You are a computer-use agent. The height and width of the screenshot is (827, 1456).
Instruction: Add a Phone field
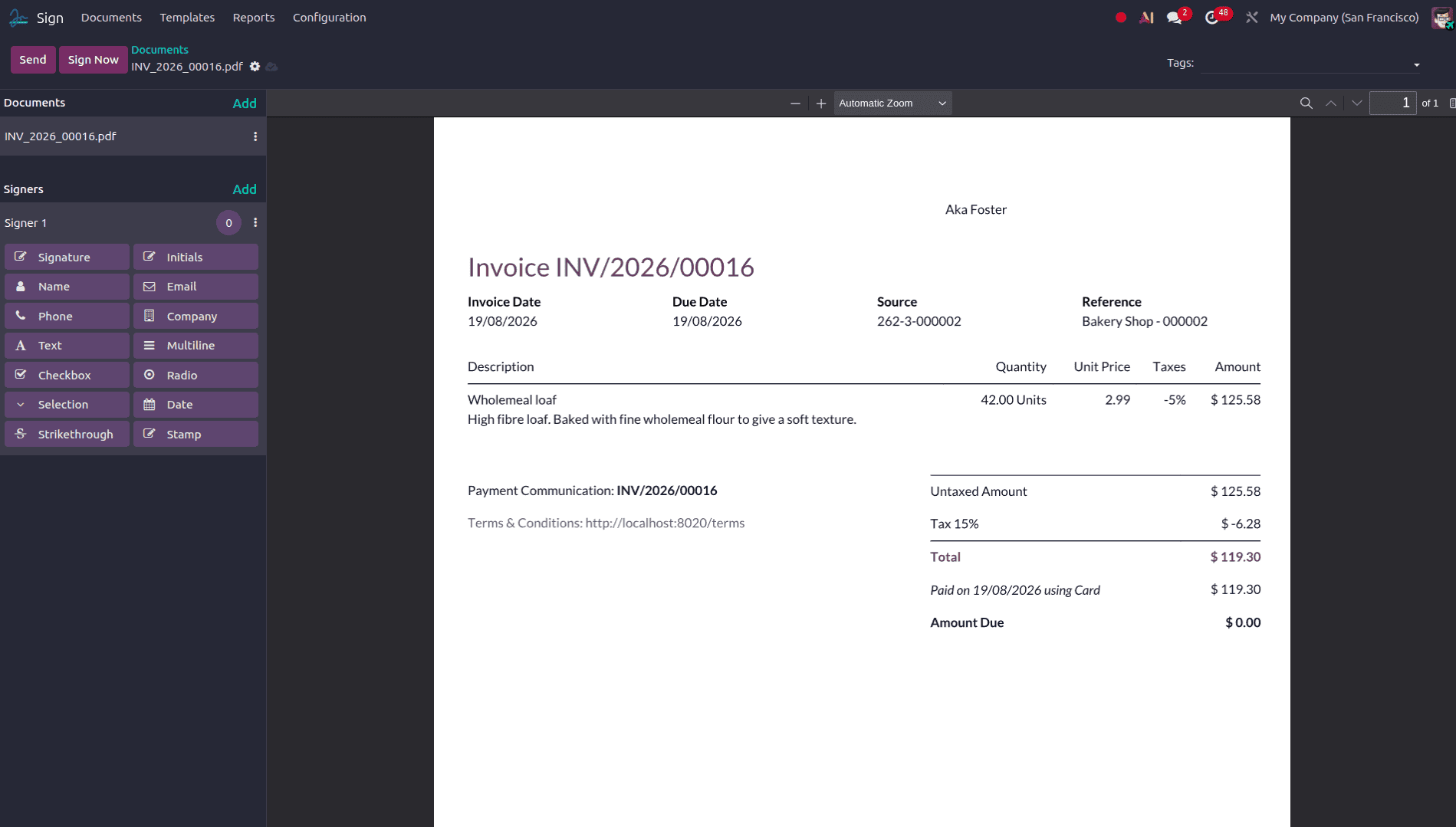67,316
